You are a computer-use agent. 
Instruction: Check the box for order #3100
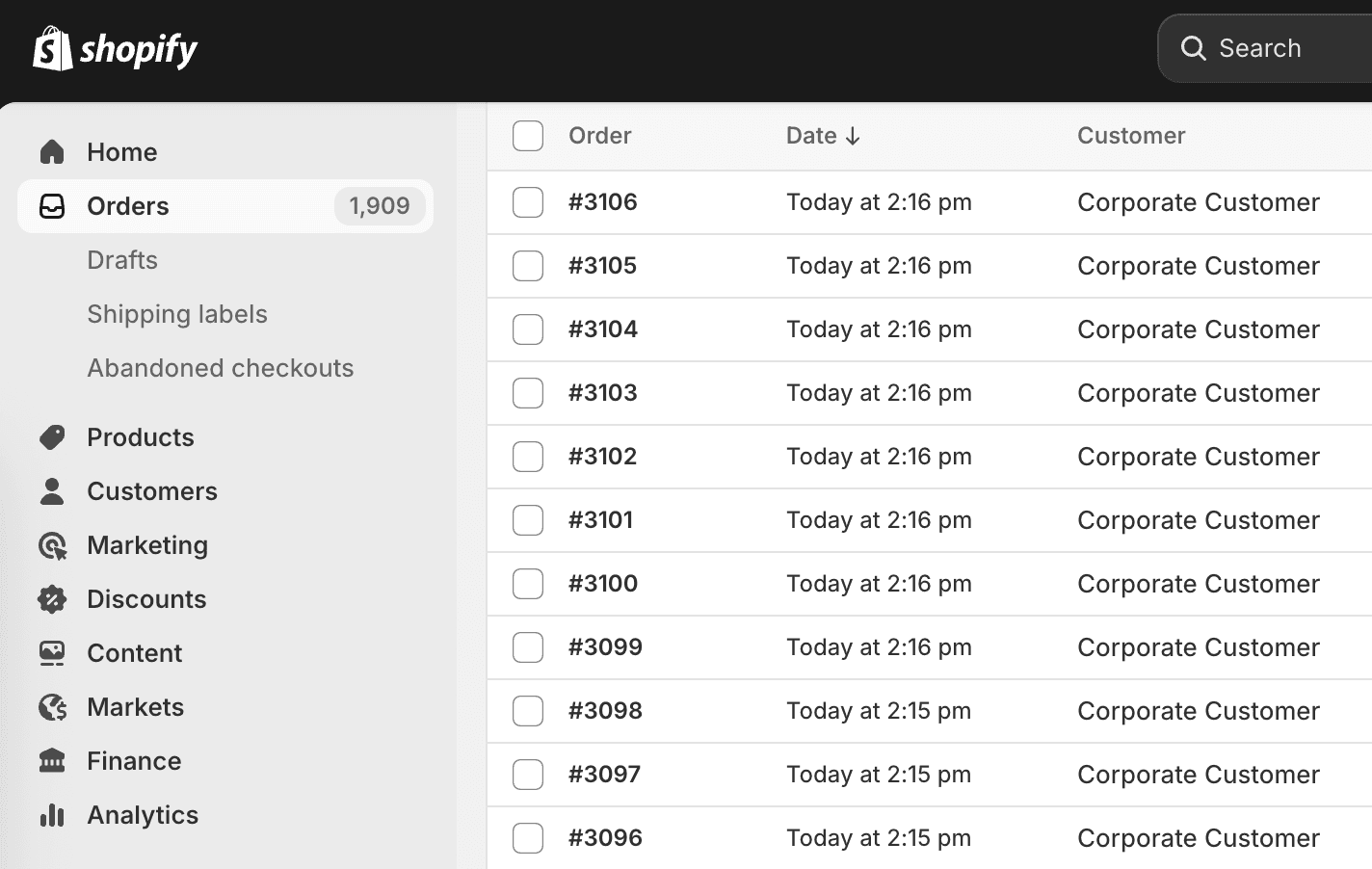pyautogui.click(x=528, y=584)
